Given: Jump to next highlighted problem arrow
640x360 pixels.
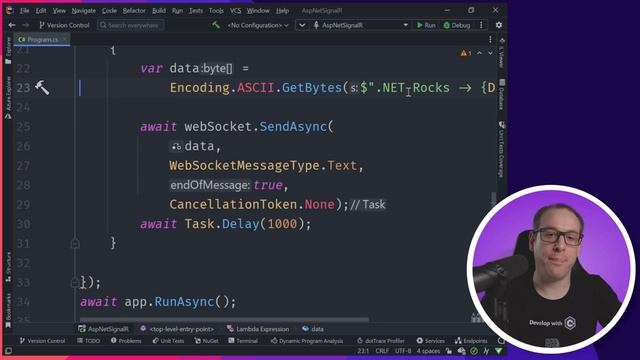Looking at the screenshot, I should 490,53.
